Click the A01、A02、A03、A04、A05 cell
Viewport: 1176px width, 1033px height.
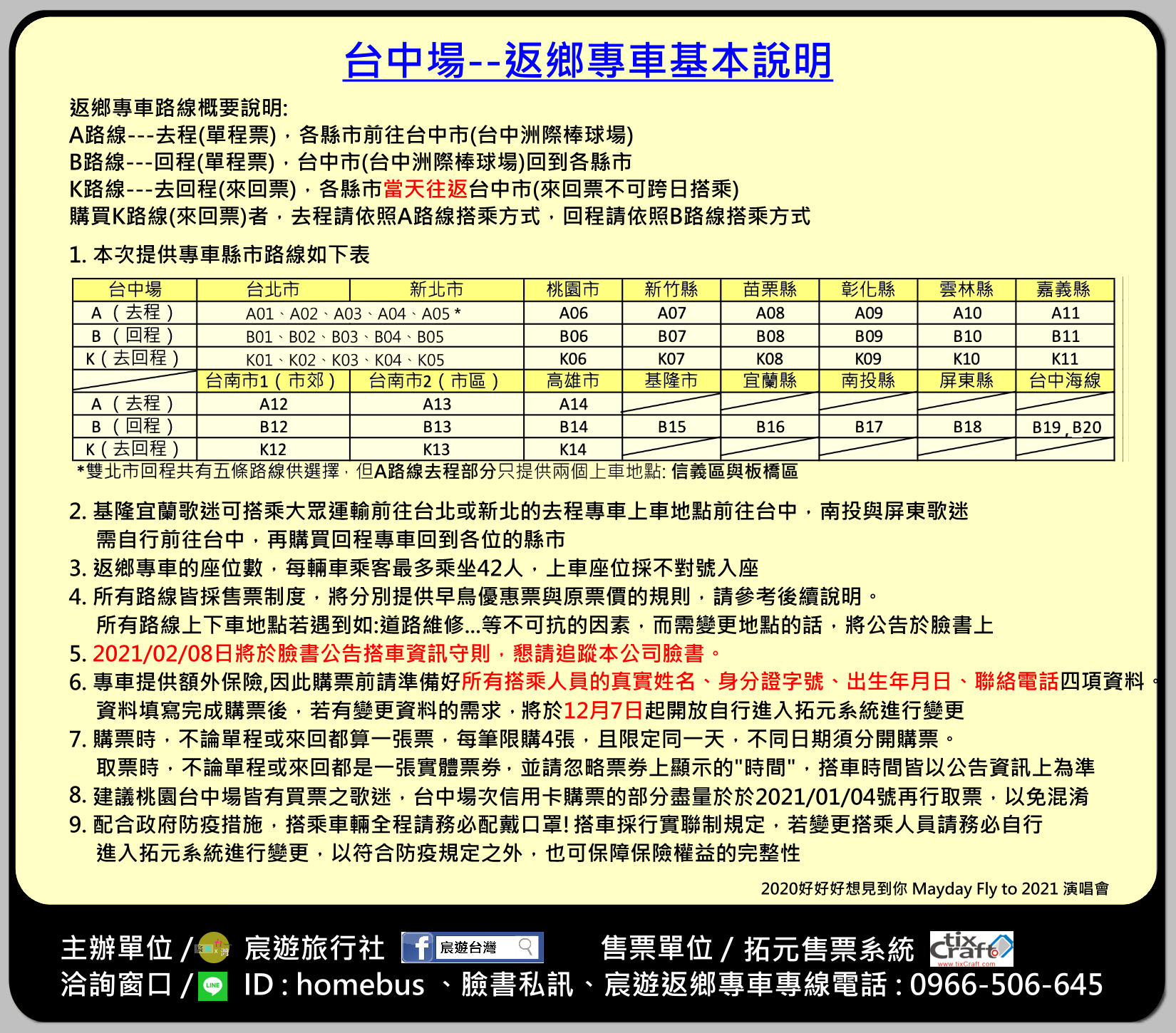(x=360, y=313)
